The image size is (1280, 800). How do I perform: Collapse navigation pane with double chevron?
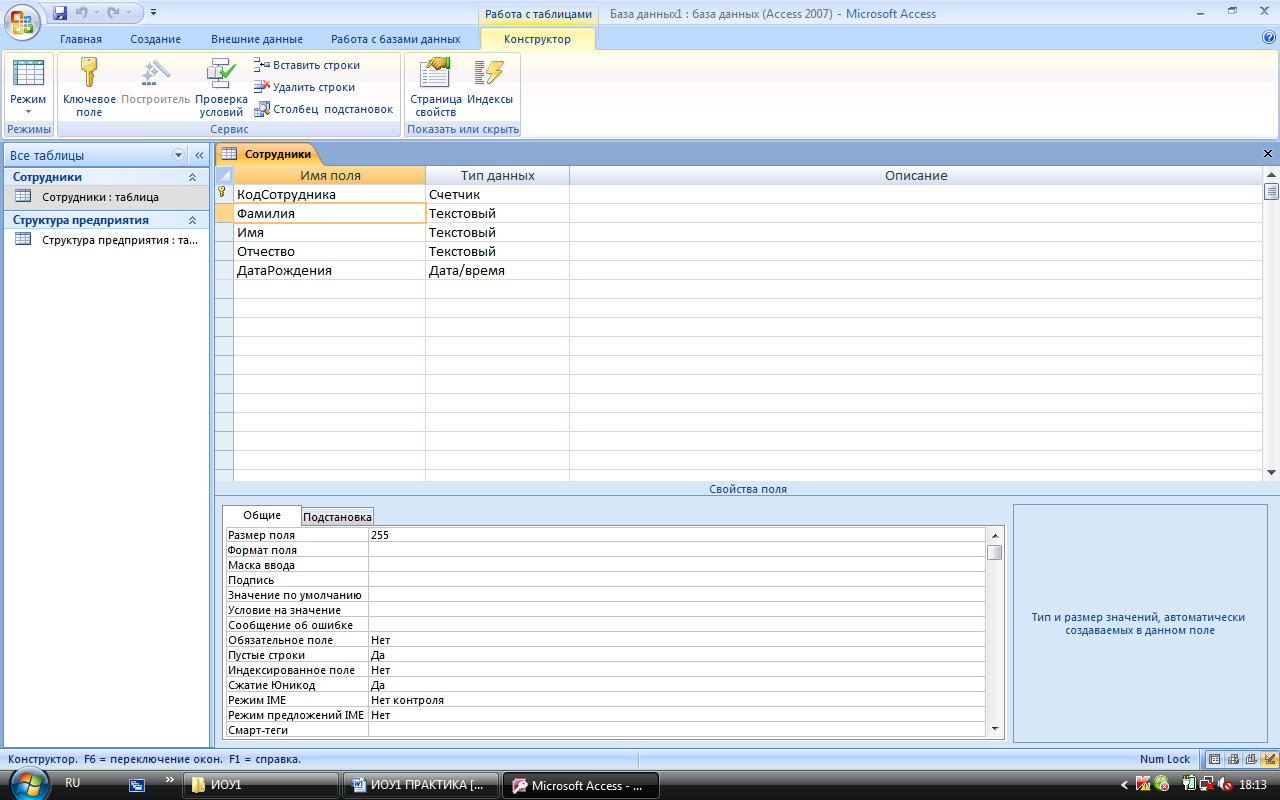199,155
